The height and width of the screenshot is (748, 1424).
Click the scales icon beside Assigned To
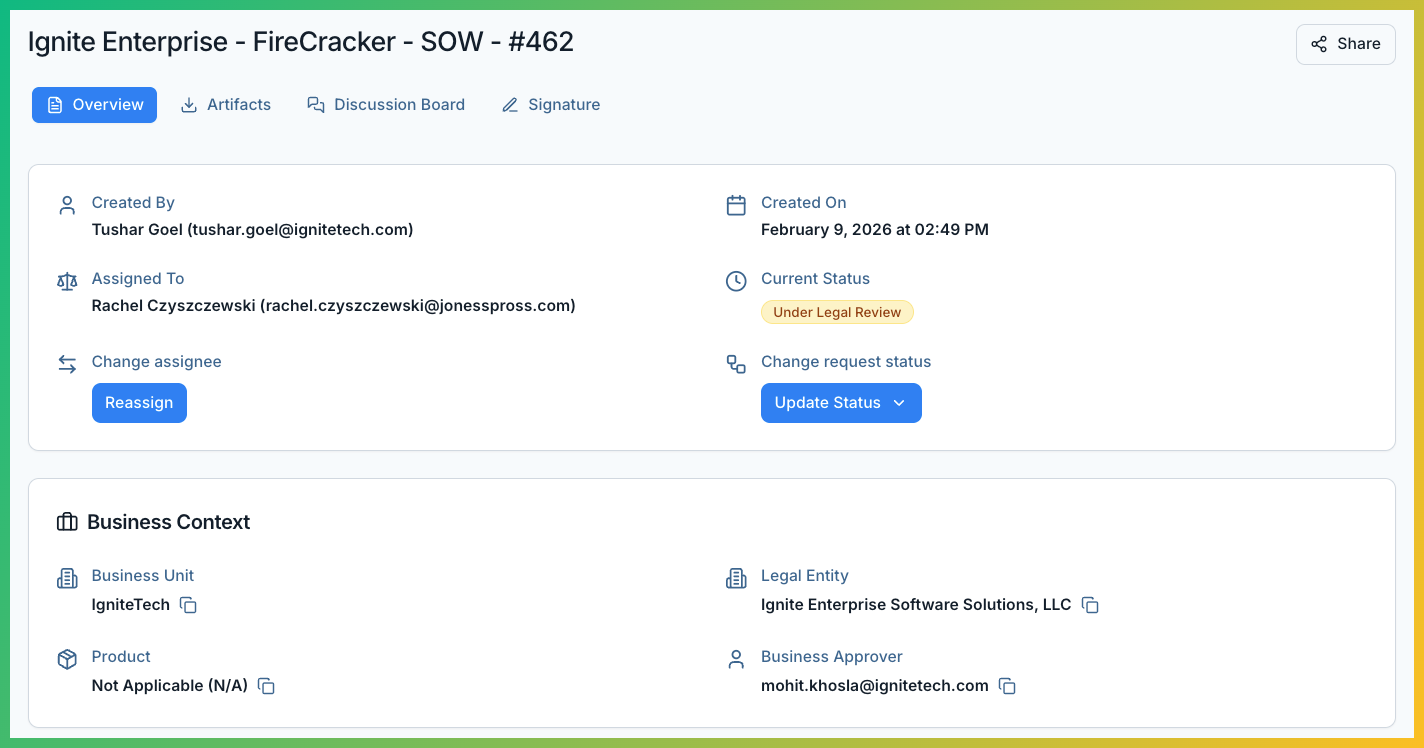point(67,282)
